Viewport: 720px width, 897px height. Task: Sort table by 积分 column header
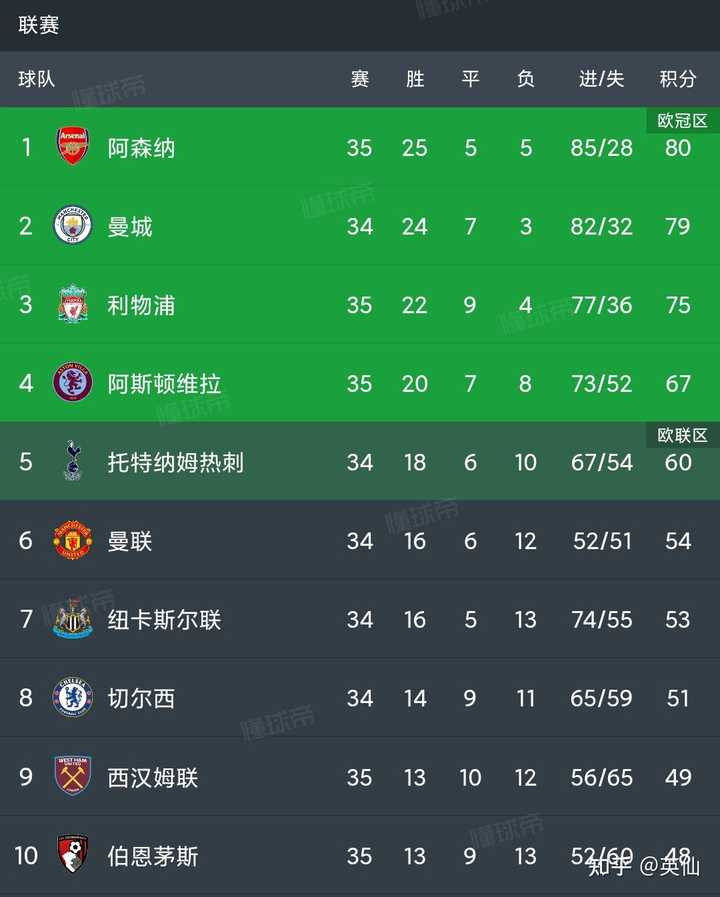coord(678,79)
